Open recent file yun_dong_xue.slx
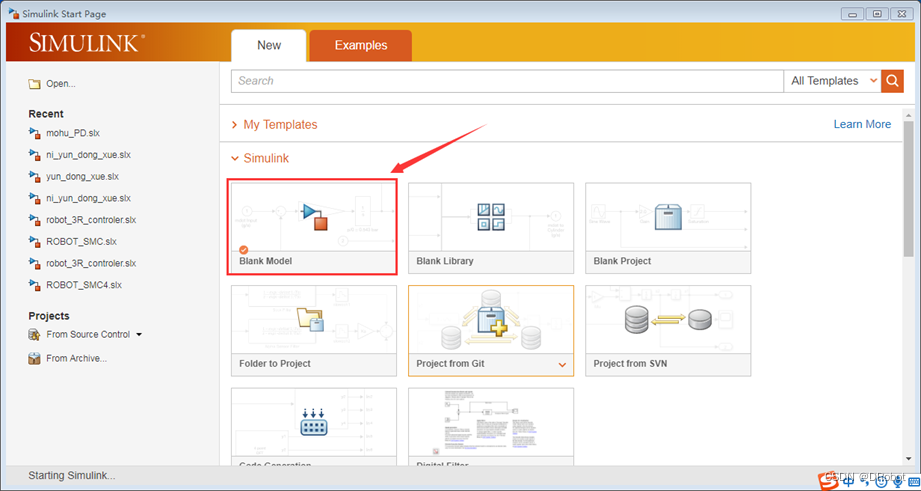Image resolution: width=921 pixels, height=491 pixels. (83, 176)
